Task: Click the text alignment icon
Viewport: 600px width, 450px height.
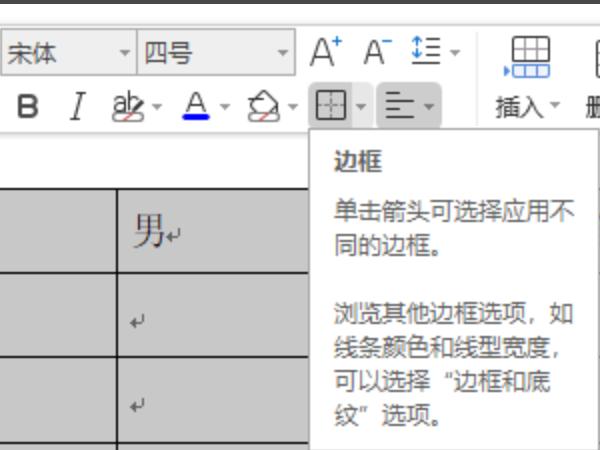Action: 400,105
